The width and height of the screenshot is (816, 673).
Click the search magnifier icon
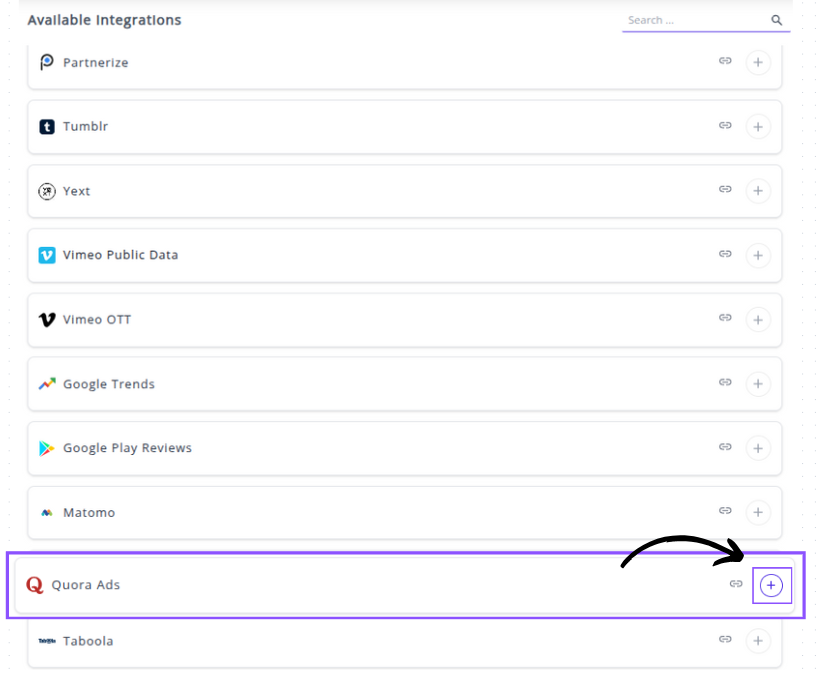777,20
